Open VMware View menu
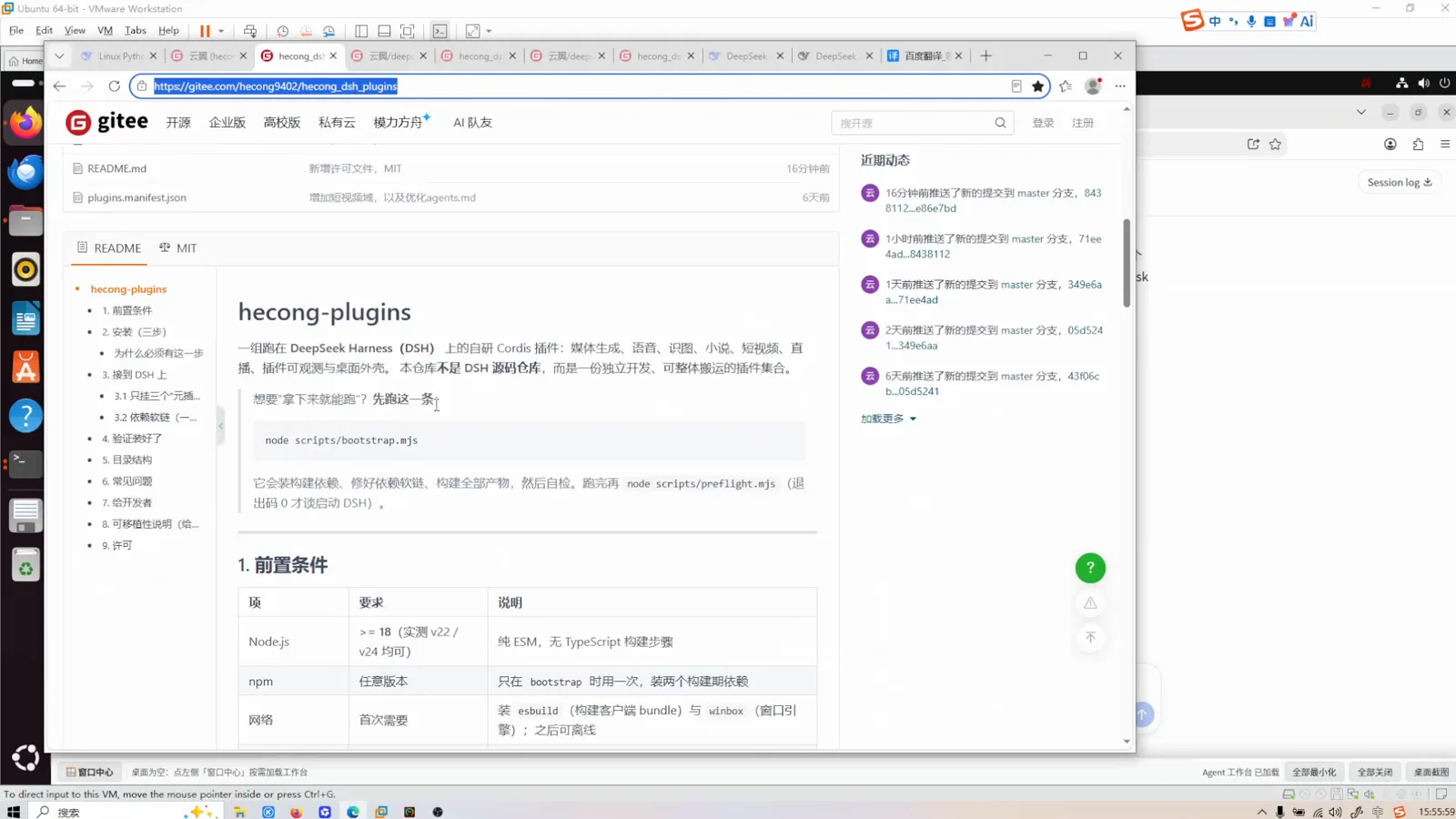 click(x=75, y=30)
